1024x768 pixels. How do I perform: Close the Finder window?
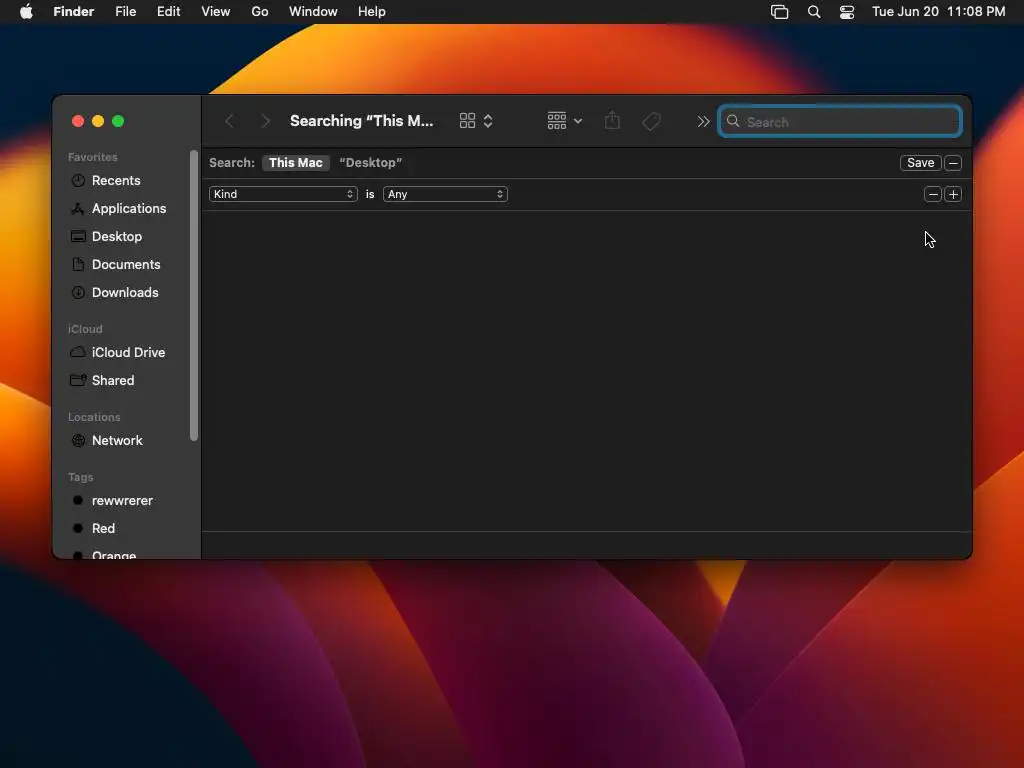[78, 121]
